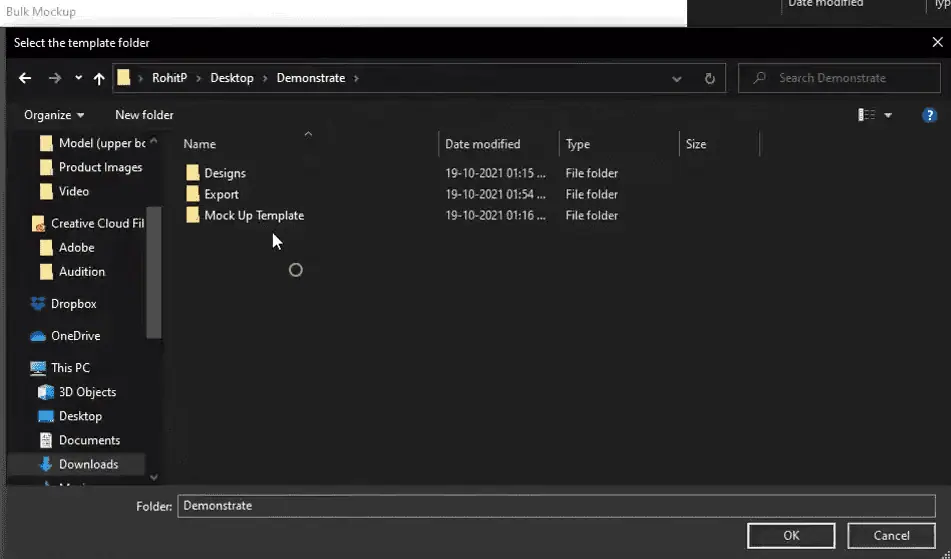Sort by the Date modified column

pos(482,144)
